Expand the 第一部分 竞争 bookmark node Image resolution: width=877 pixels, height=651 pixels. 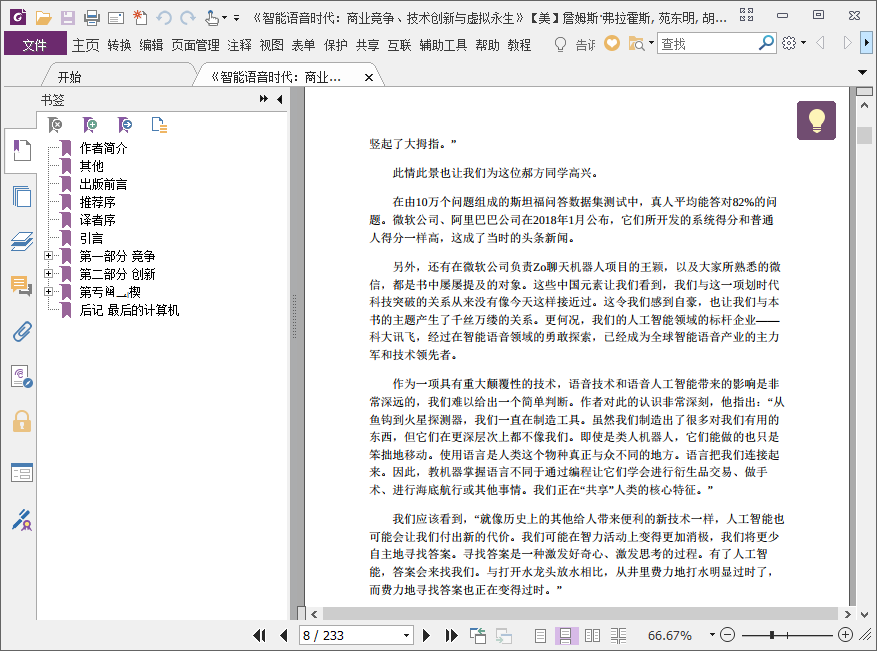pyautogui.click(x=49, y=256)
